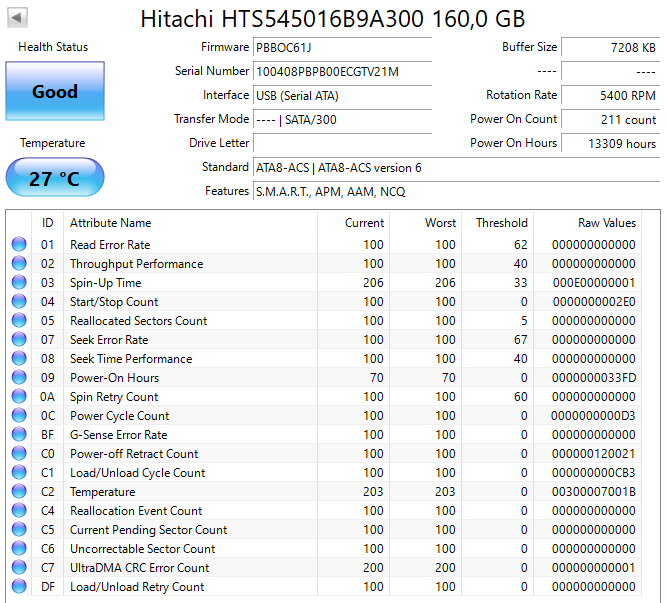Click status orb for Power Cycle Count
This screenshot has width=667, height=603.
[x=19, y=415]
